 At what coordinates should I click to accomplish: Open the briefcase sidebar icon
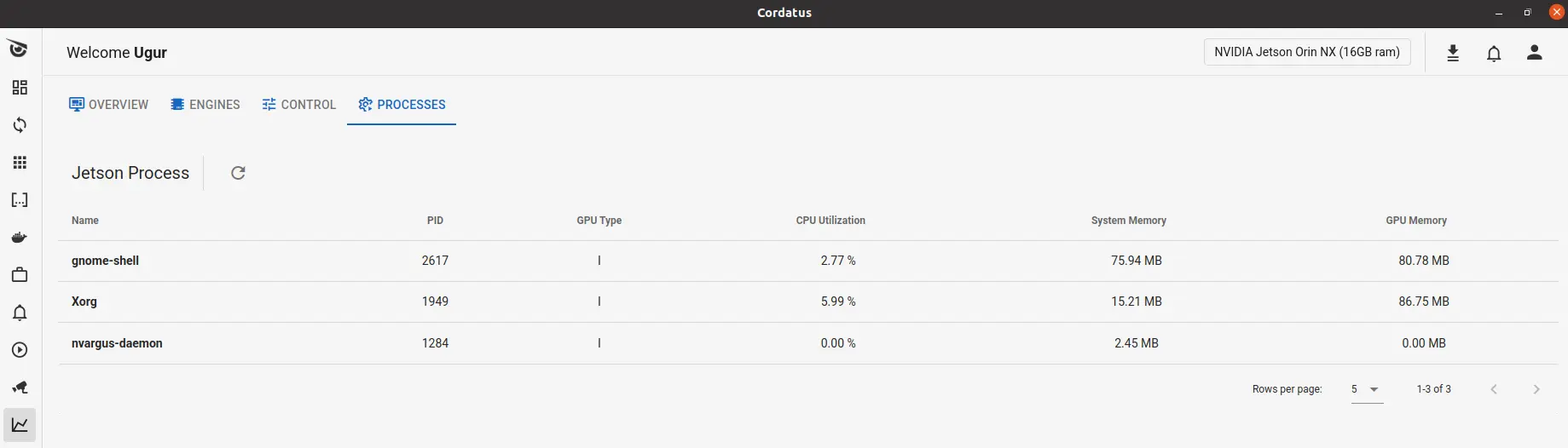click(20, 275)
